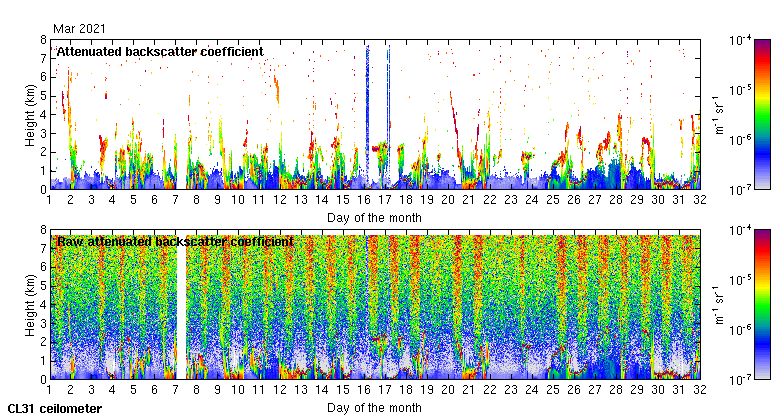Viewport: 780px width, 420px height.
Task: Click the m⁻¹ sr⁻¹ units label beside upper colorbar
Action: pyautogui.click(x=720, y=114)
